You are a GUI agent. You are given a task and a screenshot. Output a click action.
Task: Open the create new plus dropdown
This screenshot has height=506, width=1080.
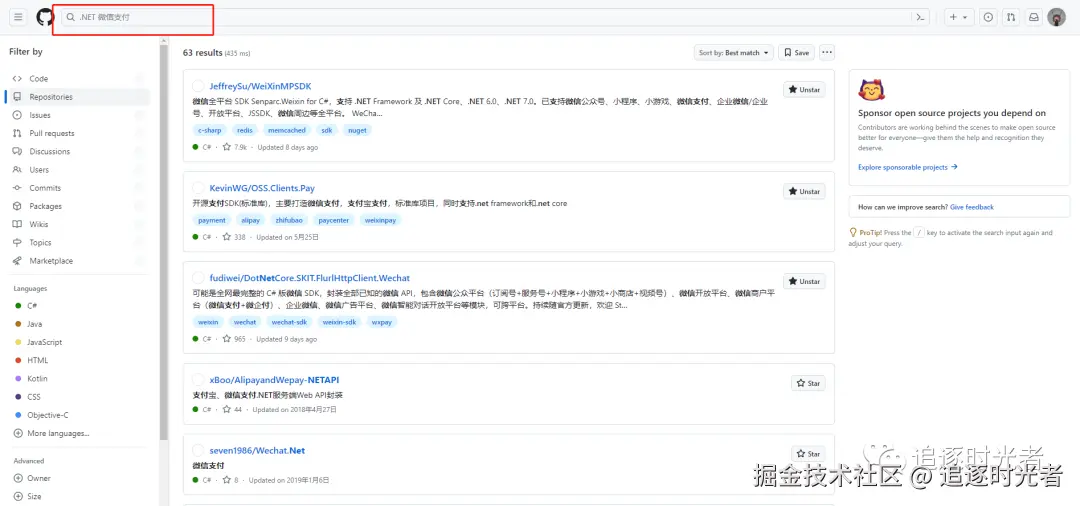(958, 17)
